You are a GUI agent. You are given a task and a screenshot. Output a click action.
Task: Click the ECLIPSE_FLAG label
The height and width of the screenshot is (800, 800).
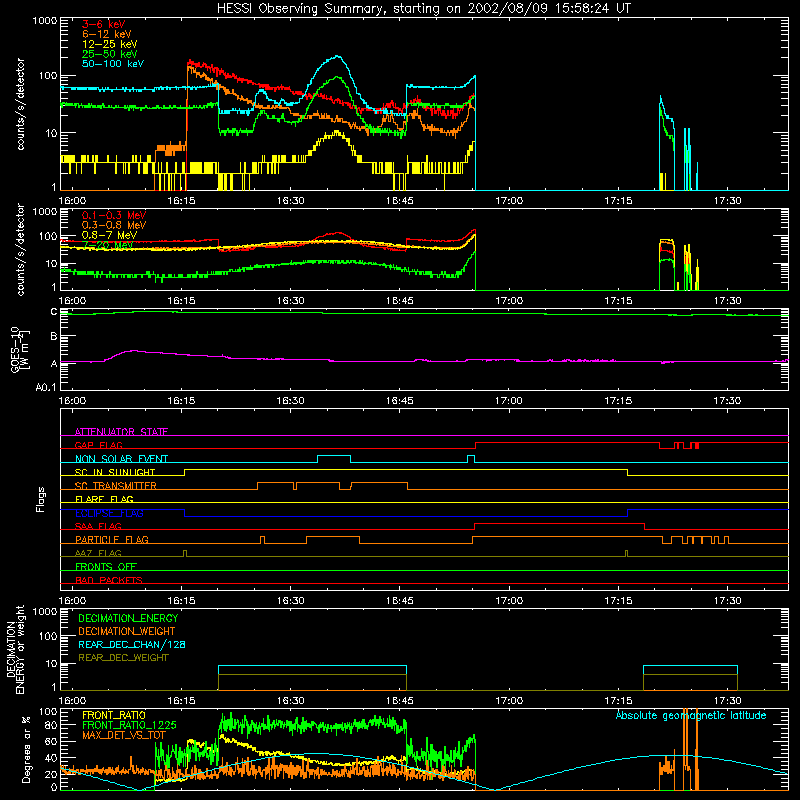[109, 513]
